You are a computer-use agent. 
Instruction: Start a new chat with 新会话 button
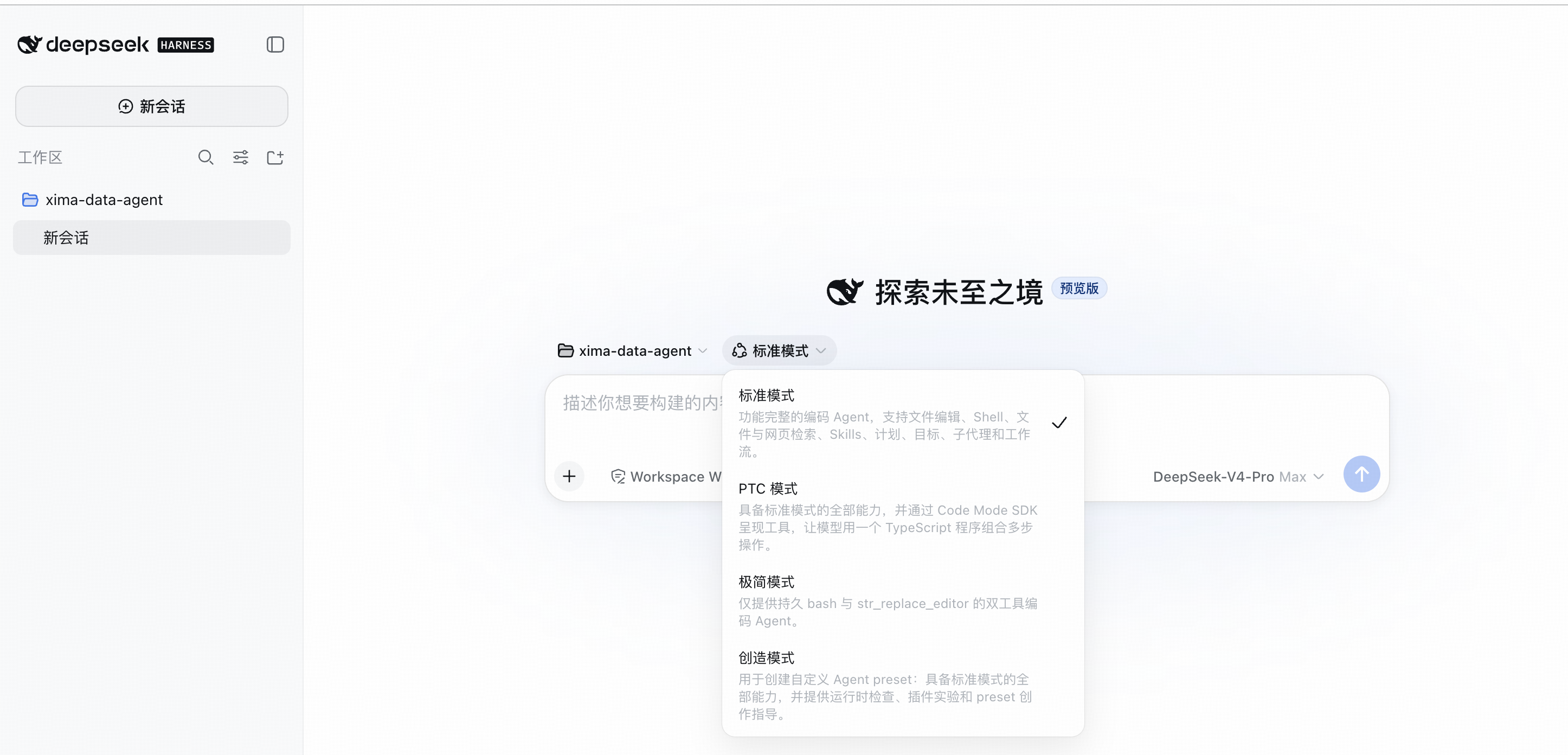(152, 106)
